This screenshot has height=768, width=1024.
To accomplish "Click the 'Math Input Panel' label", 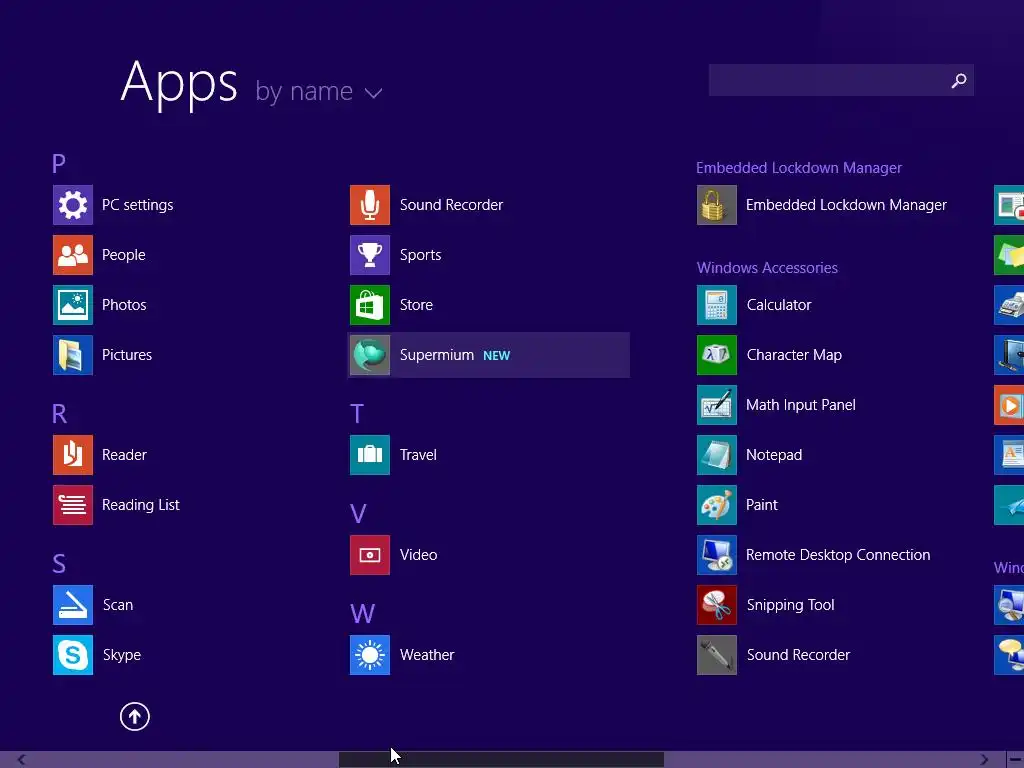I will pyautogui.click(x=801, y=405).
